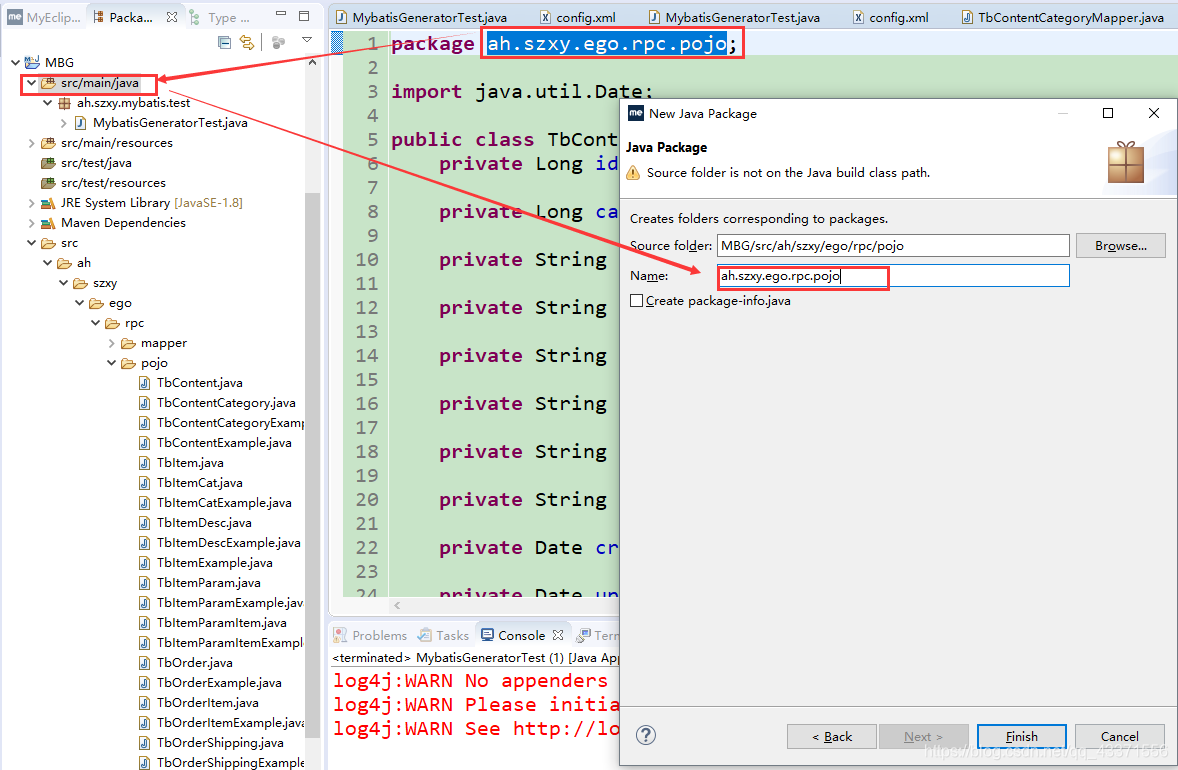Viewport: 1178px width, 770px height.
Task: Select TbItem.java file
Action: coord(190,463)
